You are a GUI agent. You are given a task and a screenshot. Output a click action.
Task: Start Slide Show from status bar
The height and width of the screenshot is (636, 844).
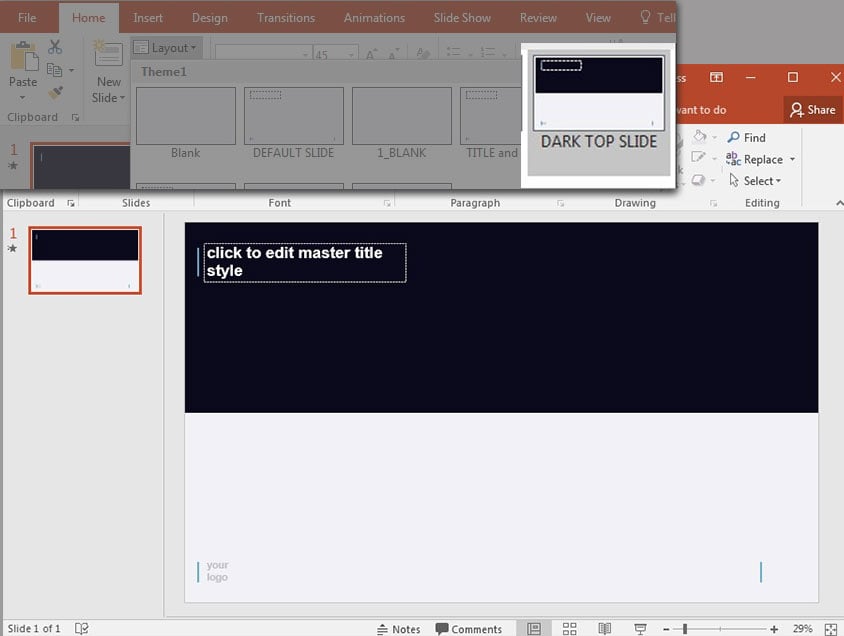pyautogui.click(x=640, y=629)
